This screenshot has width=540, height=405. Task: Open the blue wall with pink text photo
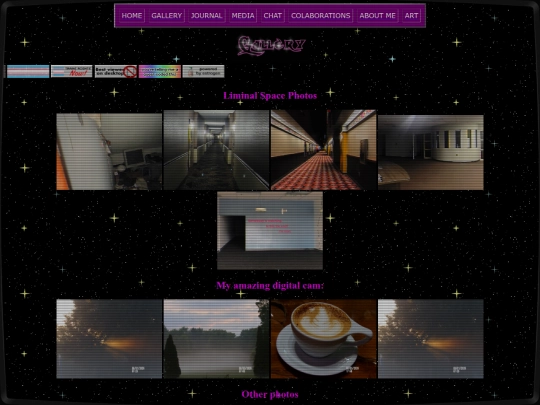click(270, 230)
